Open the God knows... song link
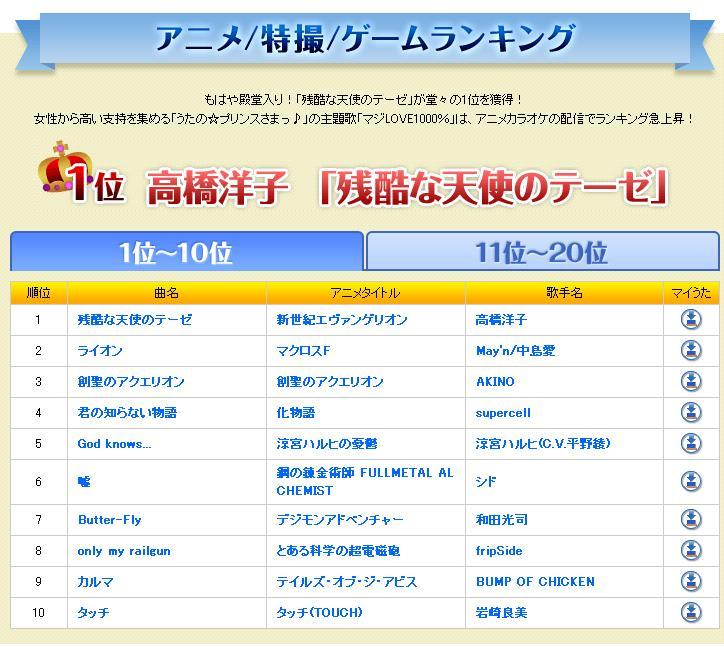This screenshot has height=647, width=724. [x=114, y=444]
